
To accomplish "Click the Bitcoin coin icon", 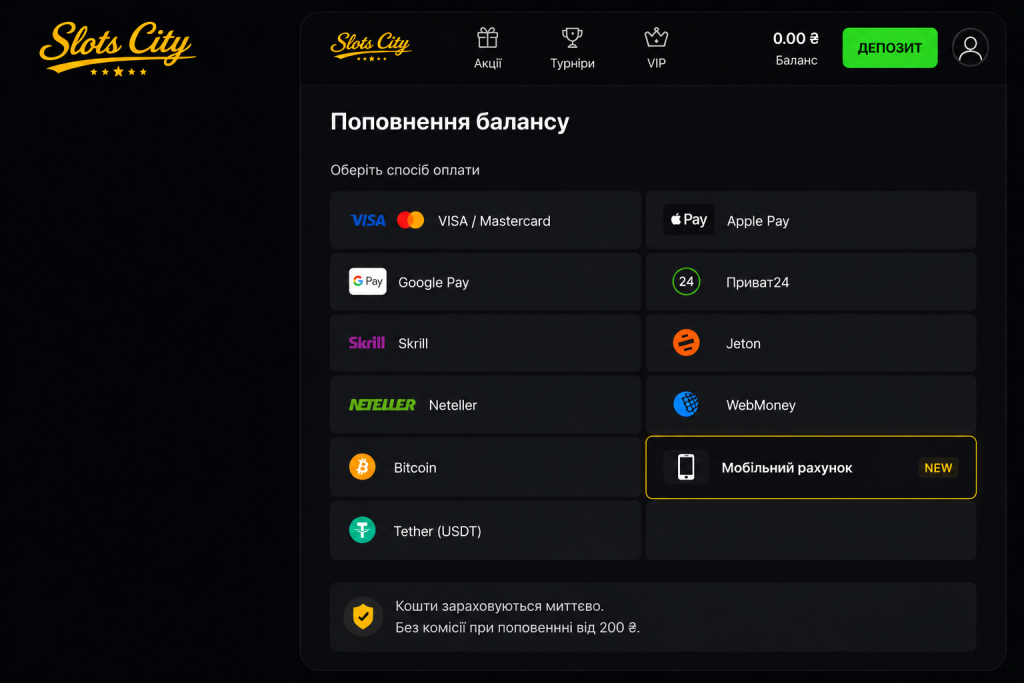I will click(x=362, y=467).
